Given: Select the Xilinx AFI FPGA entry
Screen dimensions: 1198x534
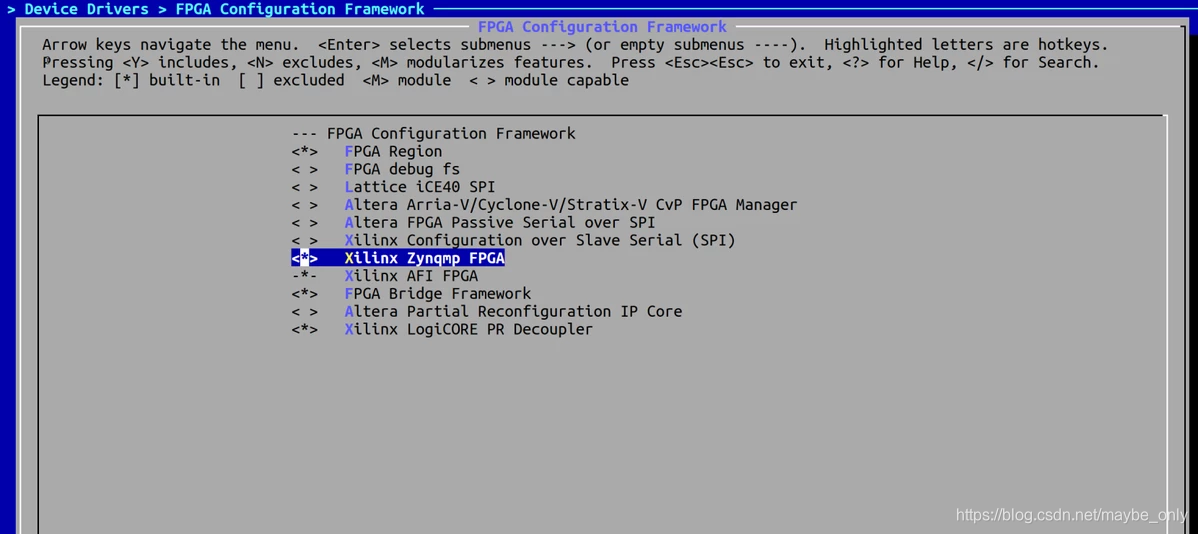Looking at the screenshot, I should coord(411,276).
